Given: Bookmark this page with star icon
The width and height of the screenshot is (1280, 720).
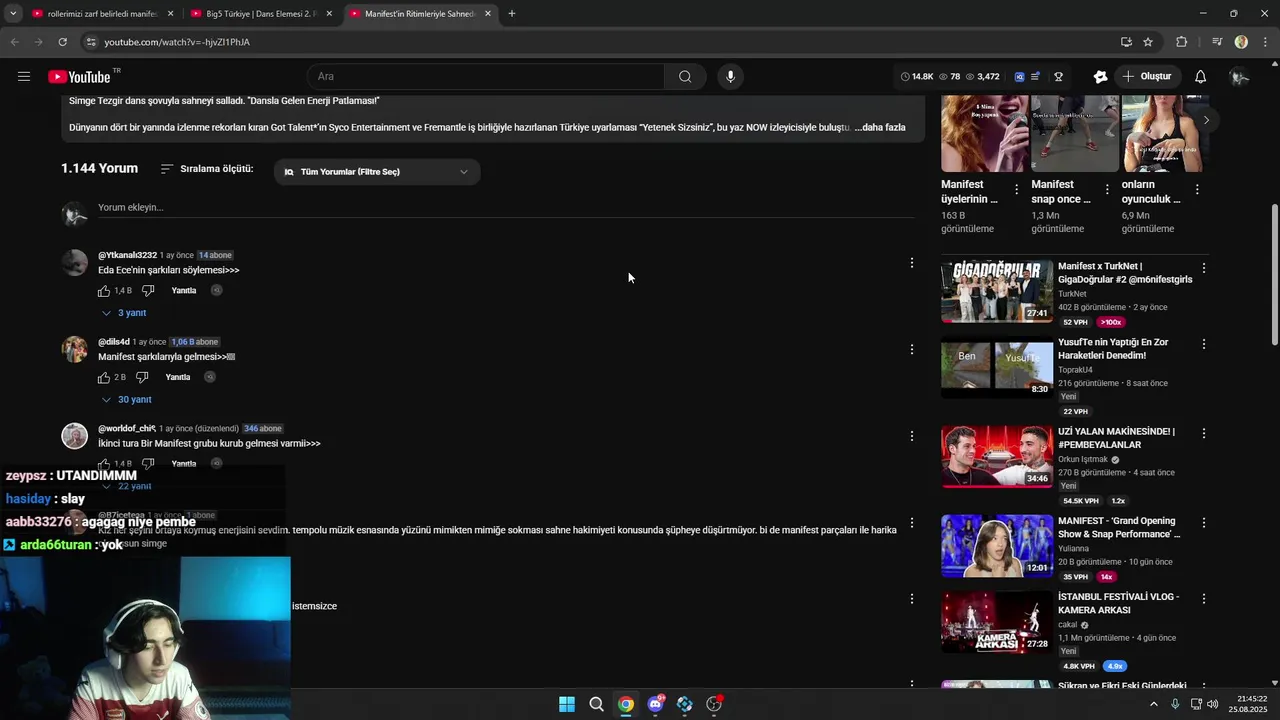Looking at the screenshot, I should 1148,42.
